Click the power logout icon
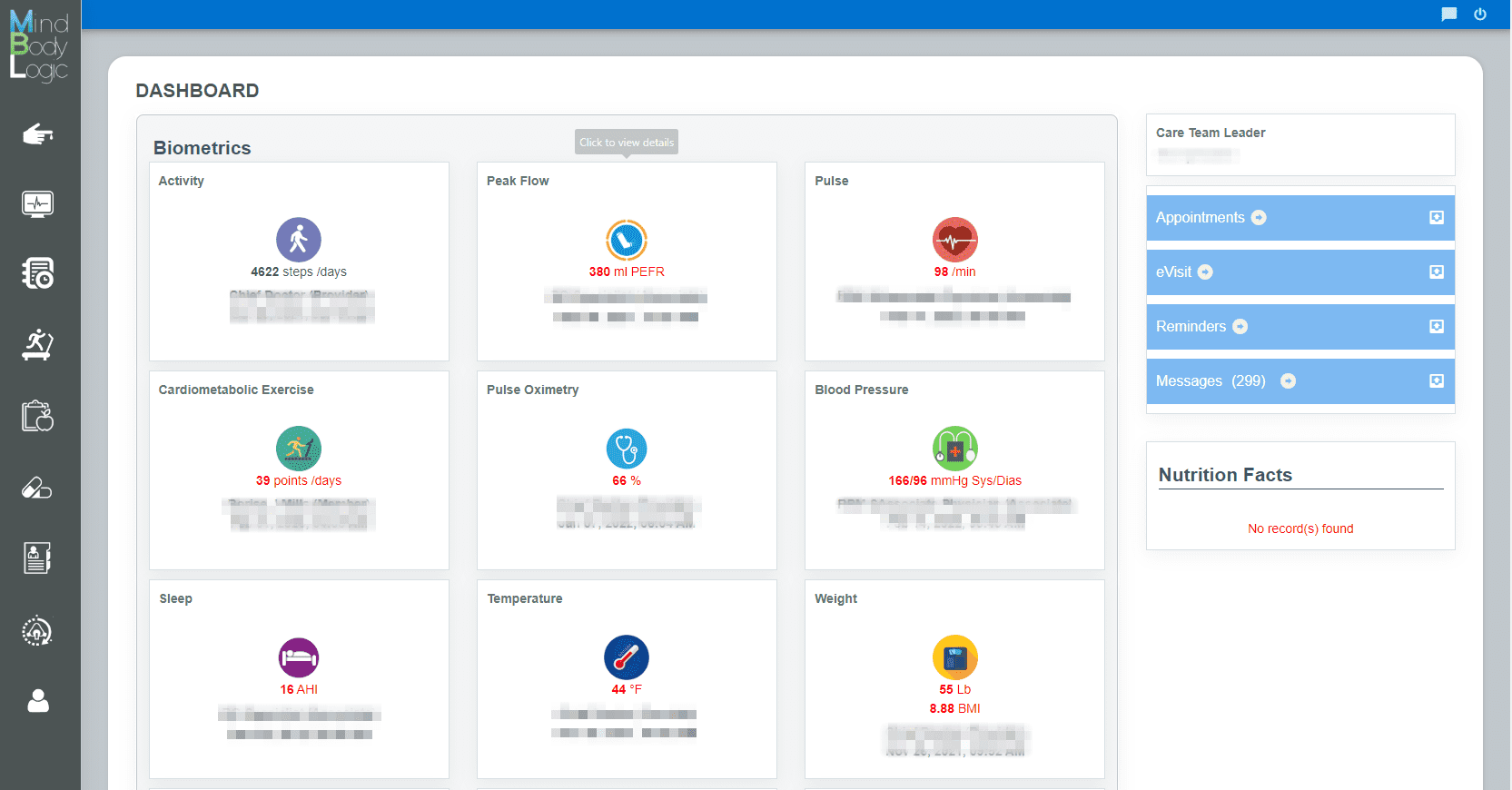Screen dimensions: 1512x790 (1480, 14)
